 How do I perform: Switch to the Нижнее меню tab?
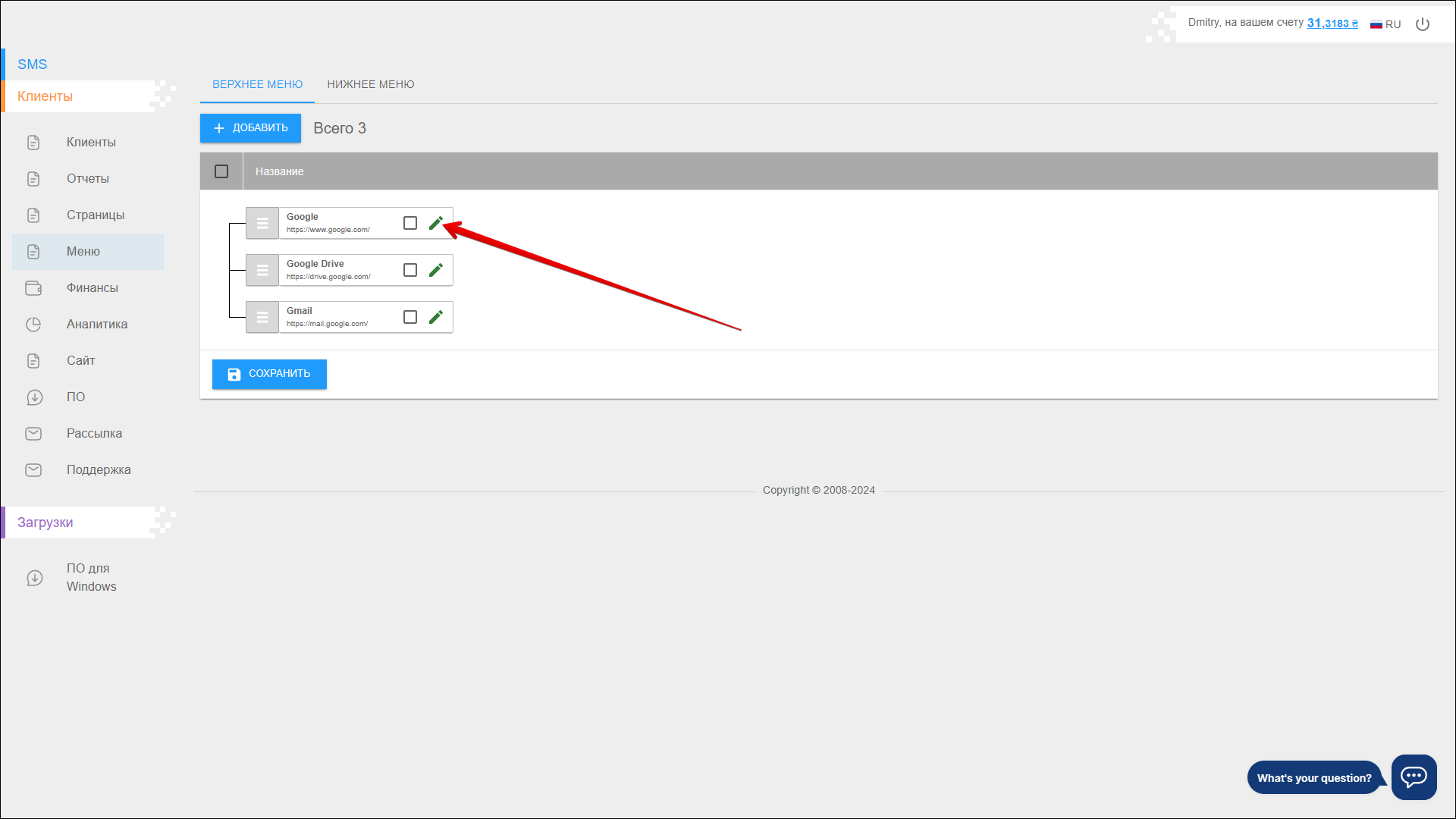pos(371,84)
